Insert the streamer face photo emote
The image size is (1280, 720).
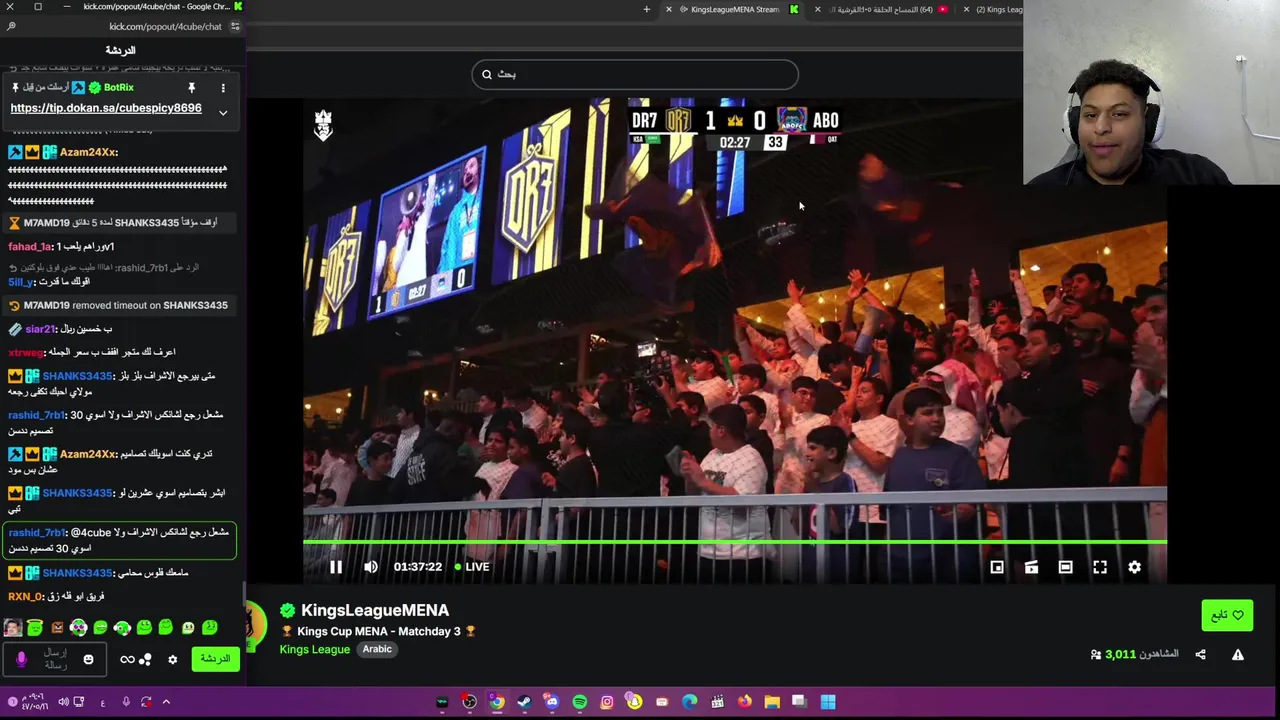[12, 628]
